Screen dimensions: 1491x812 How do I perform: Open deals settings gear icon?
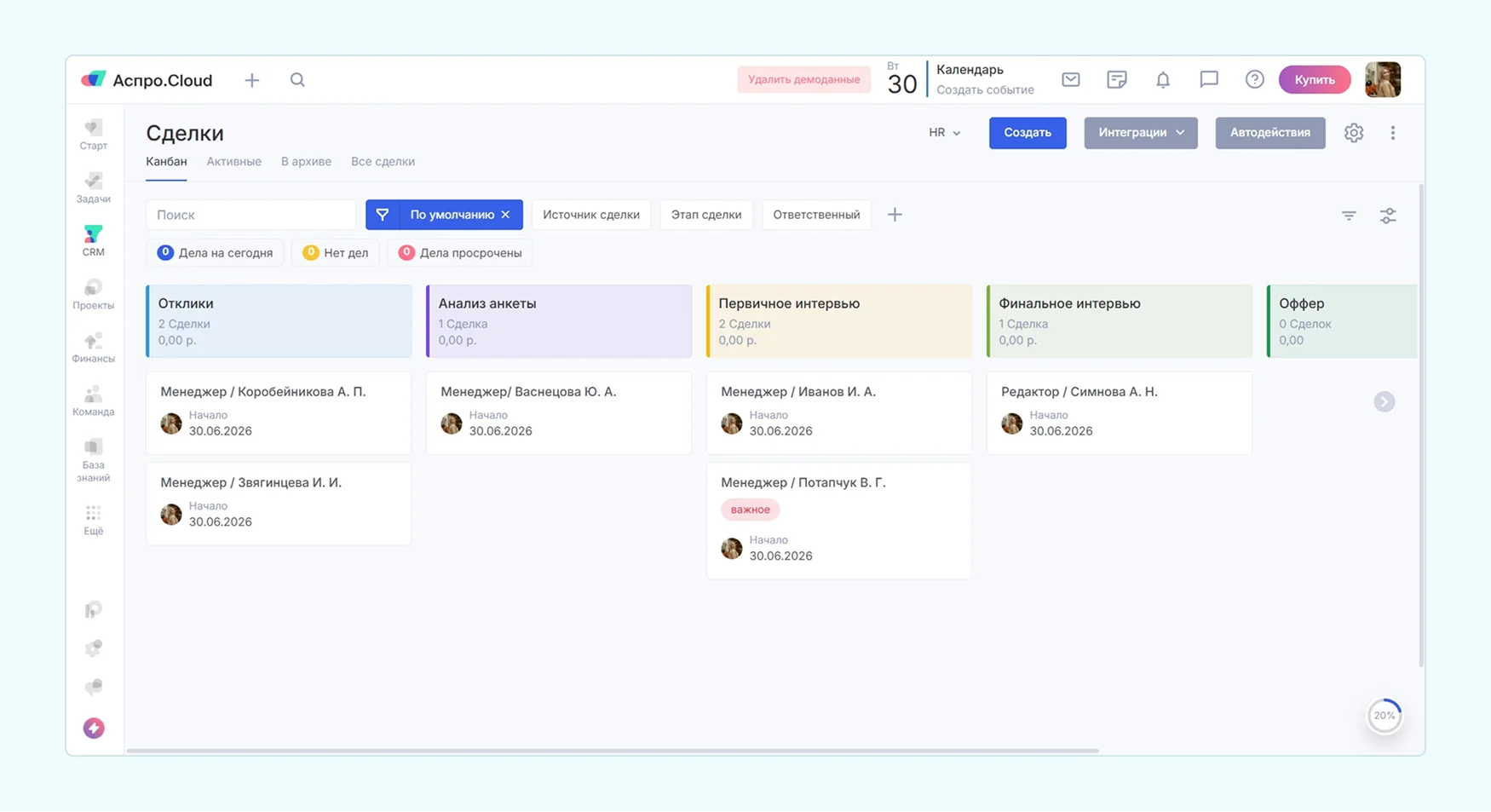coord(1354,133)
